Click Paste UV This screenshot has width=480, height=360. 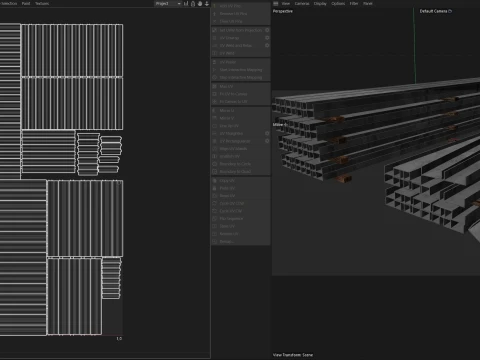240,188
